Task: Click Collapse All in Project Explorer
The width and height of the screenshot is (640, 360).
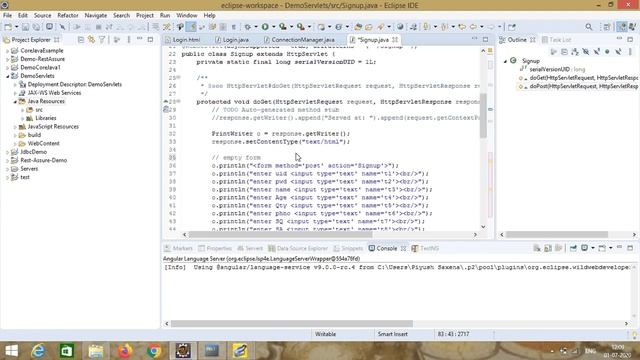Action: tap(81, 40)
